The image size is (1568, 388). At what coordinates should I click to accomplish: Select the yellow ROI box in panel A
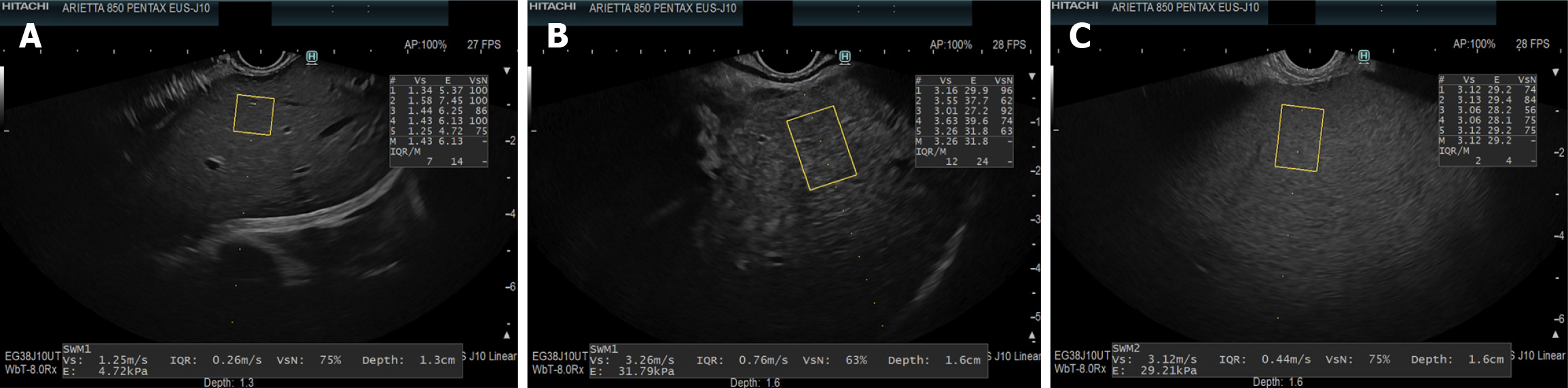[x=254, y=115]
